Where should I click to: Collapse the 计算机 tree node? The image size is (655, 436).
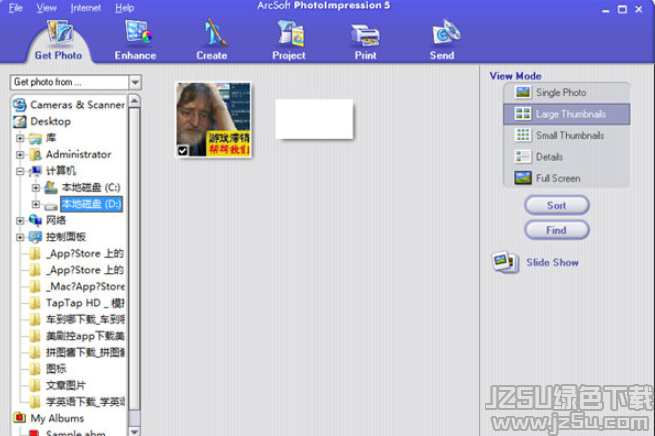[x=20, y=171]
